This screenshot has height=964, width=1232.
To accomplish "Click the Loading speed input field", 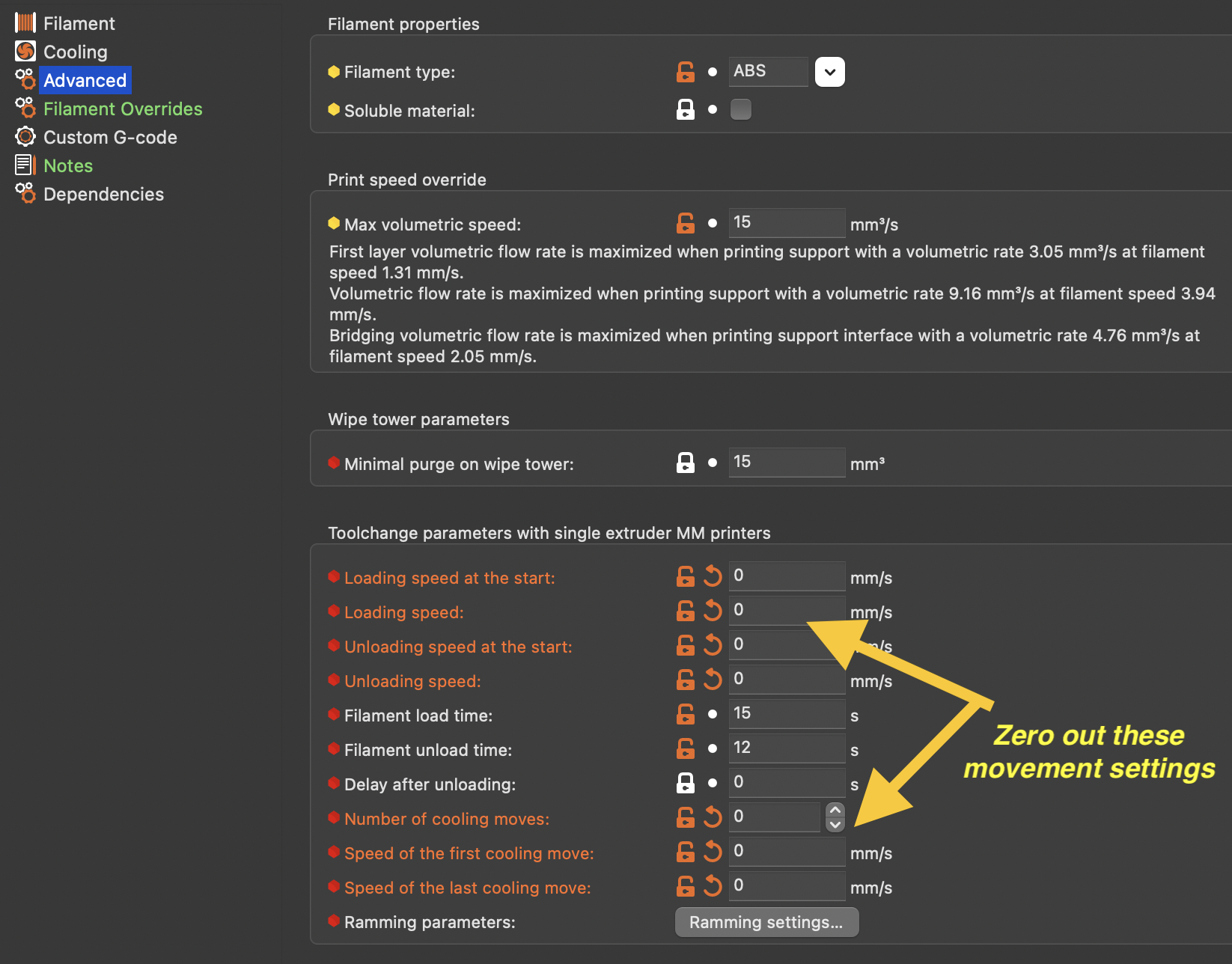I will point(787,610).
